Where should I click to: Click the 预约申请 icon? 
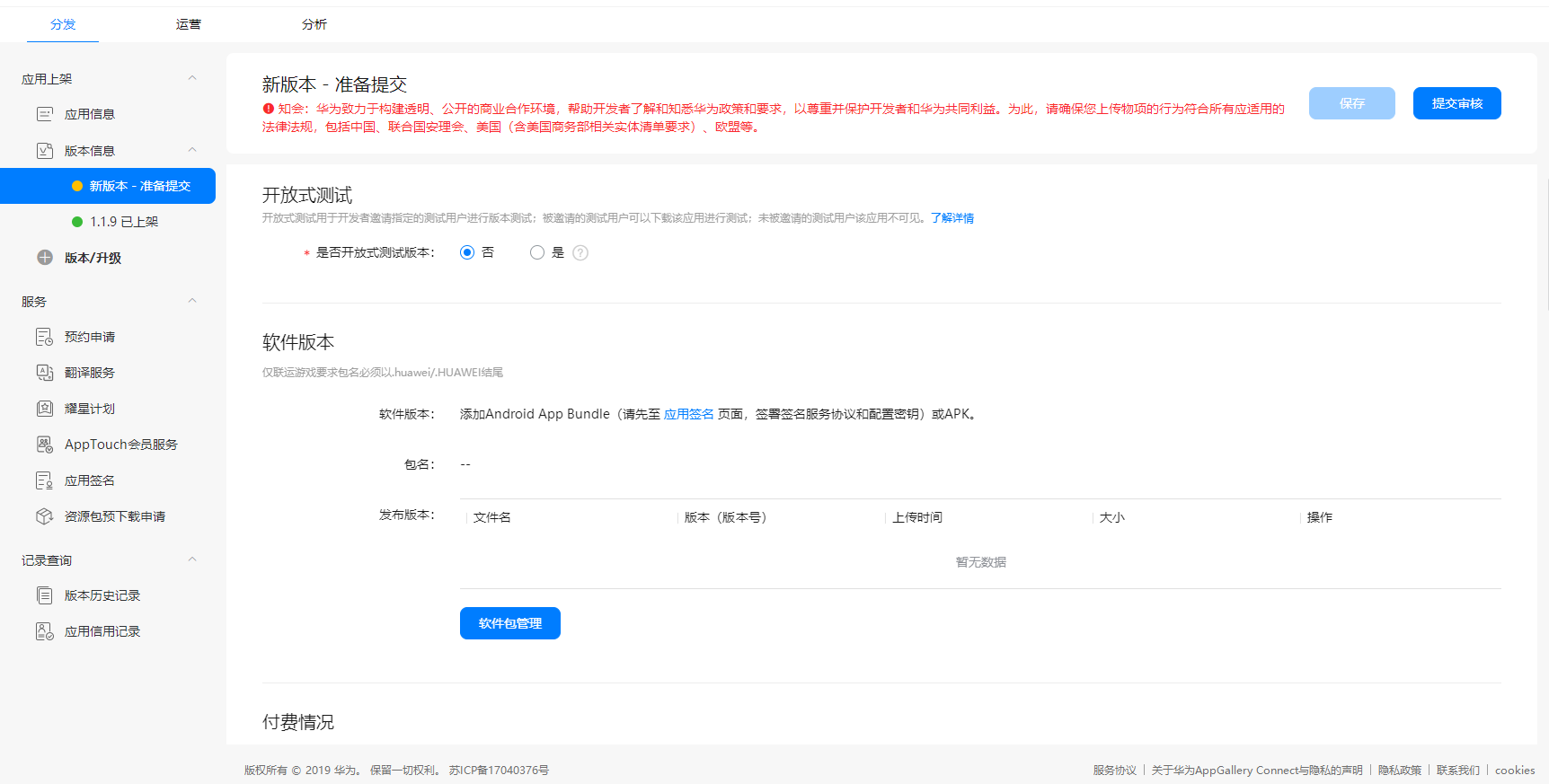(x=45, y=337)
